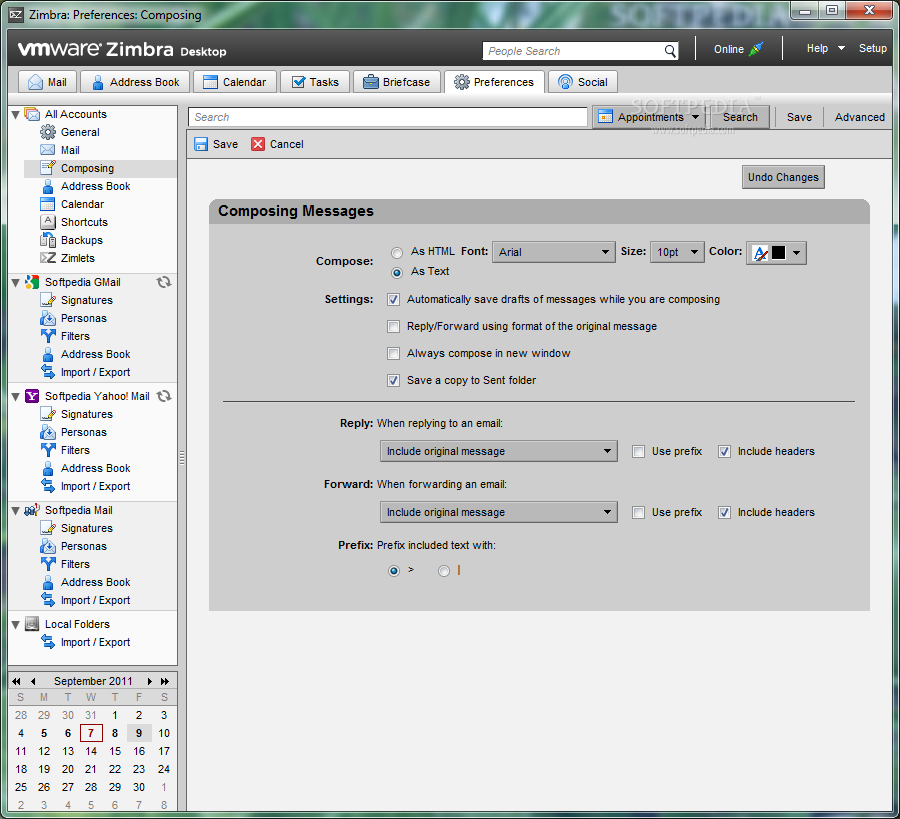The width and height of the screenshot is (900, 819).
Task: Switch to the Social tab
Action: coord(583,82)
